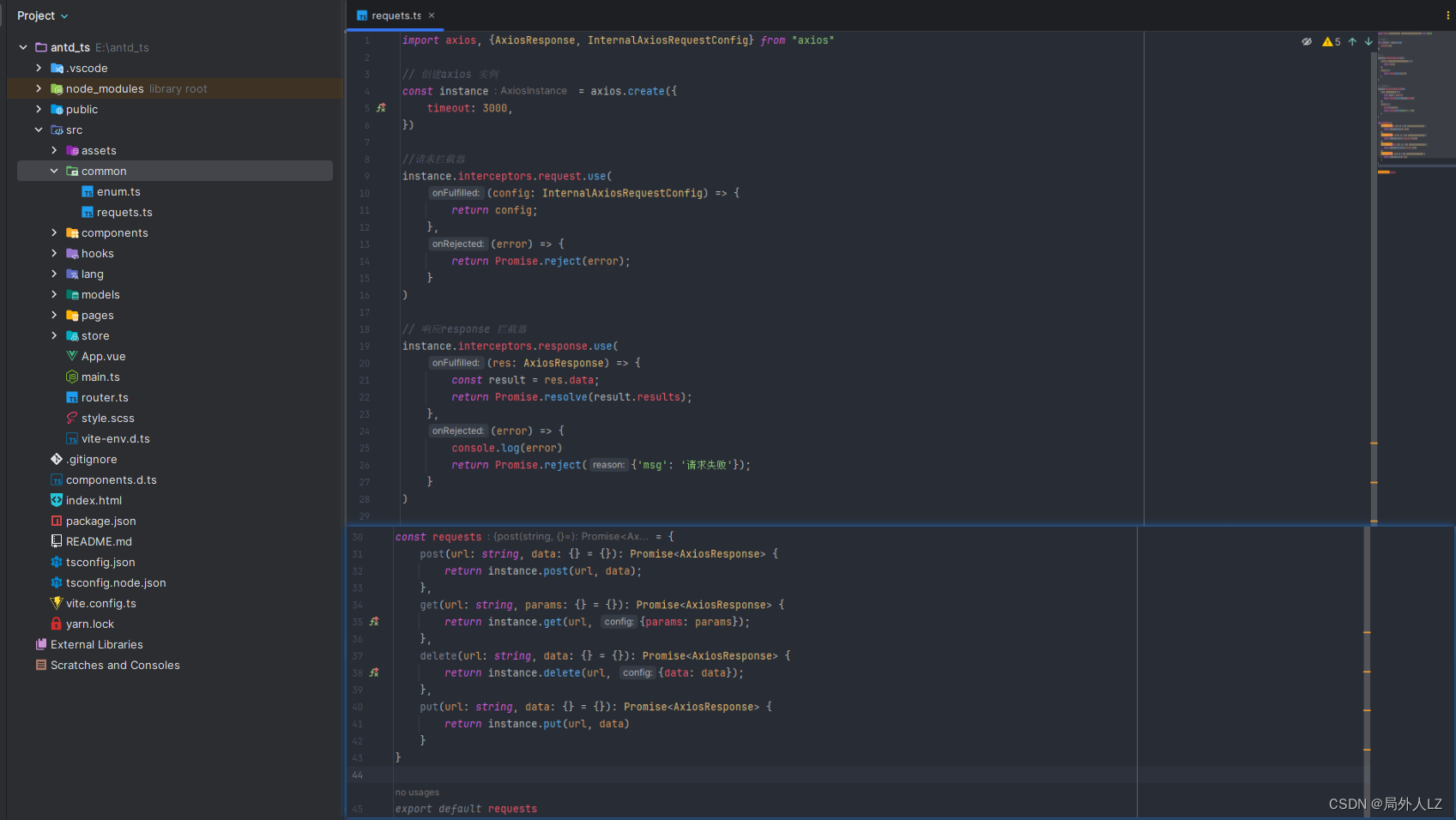1456x820 pixels.
Task: Open the editor tabs options menu
Action: 1447,15
